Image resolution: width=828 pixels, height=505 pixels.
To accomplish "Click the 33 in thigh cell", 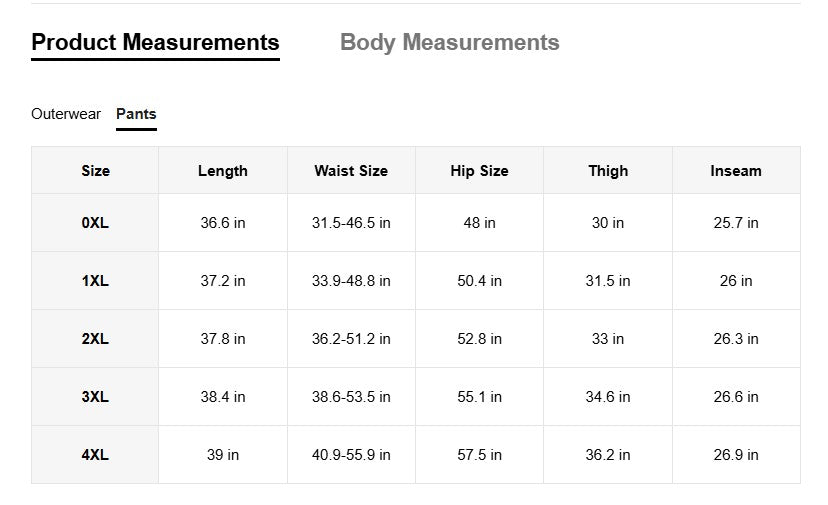I will (608, 339).
